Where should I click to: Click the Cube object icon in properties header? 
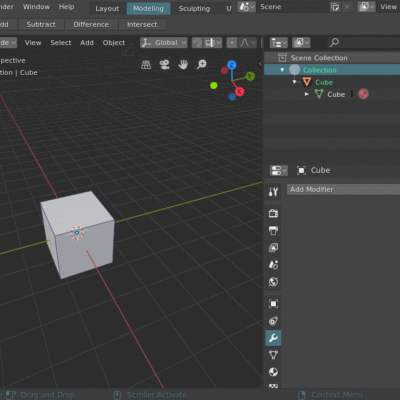pyautogui.click(x=301, y=170)
